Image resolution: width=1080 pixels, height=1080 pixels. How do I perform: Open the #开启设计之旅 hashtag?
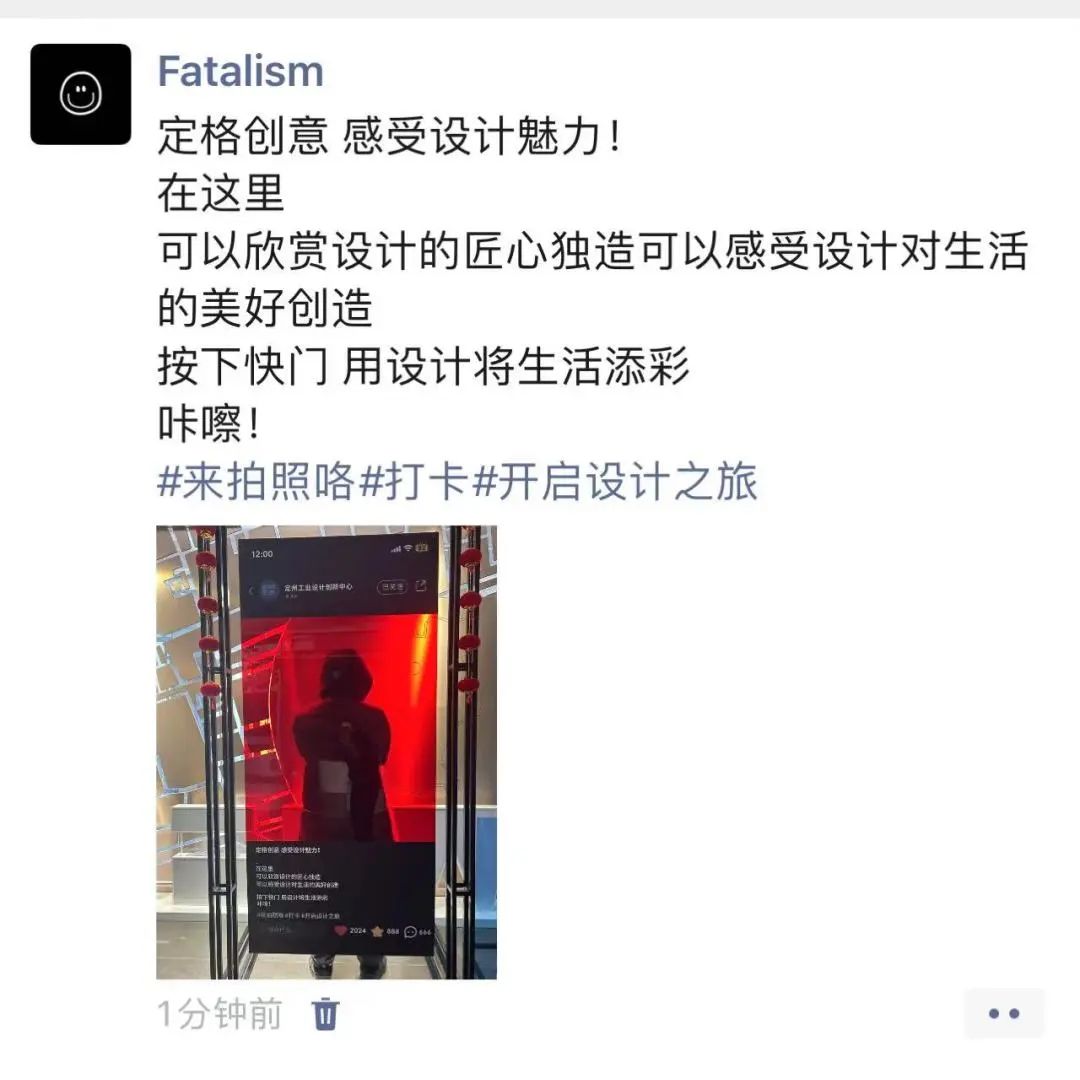click(616, 481)
